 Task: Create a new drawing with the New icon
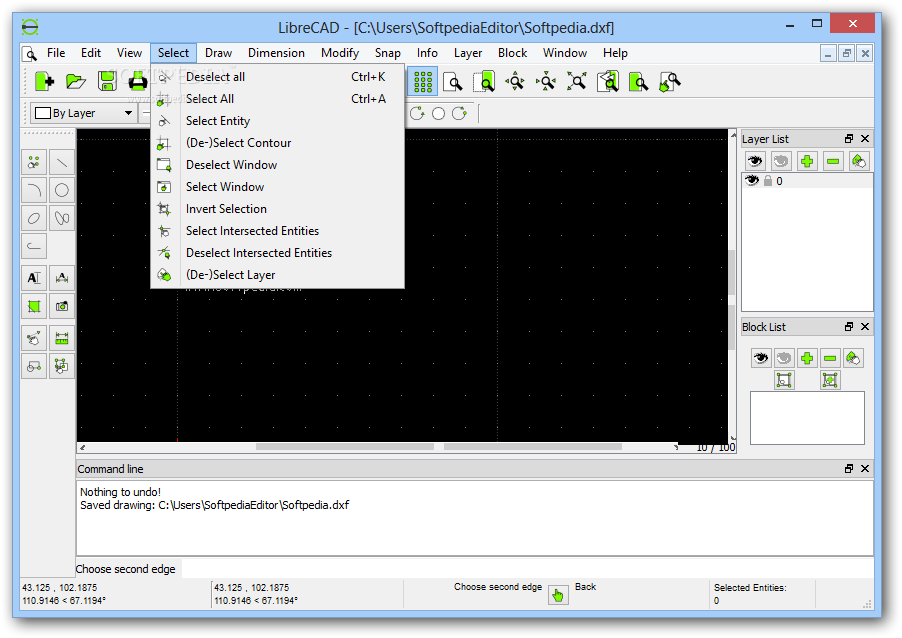44,82
